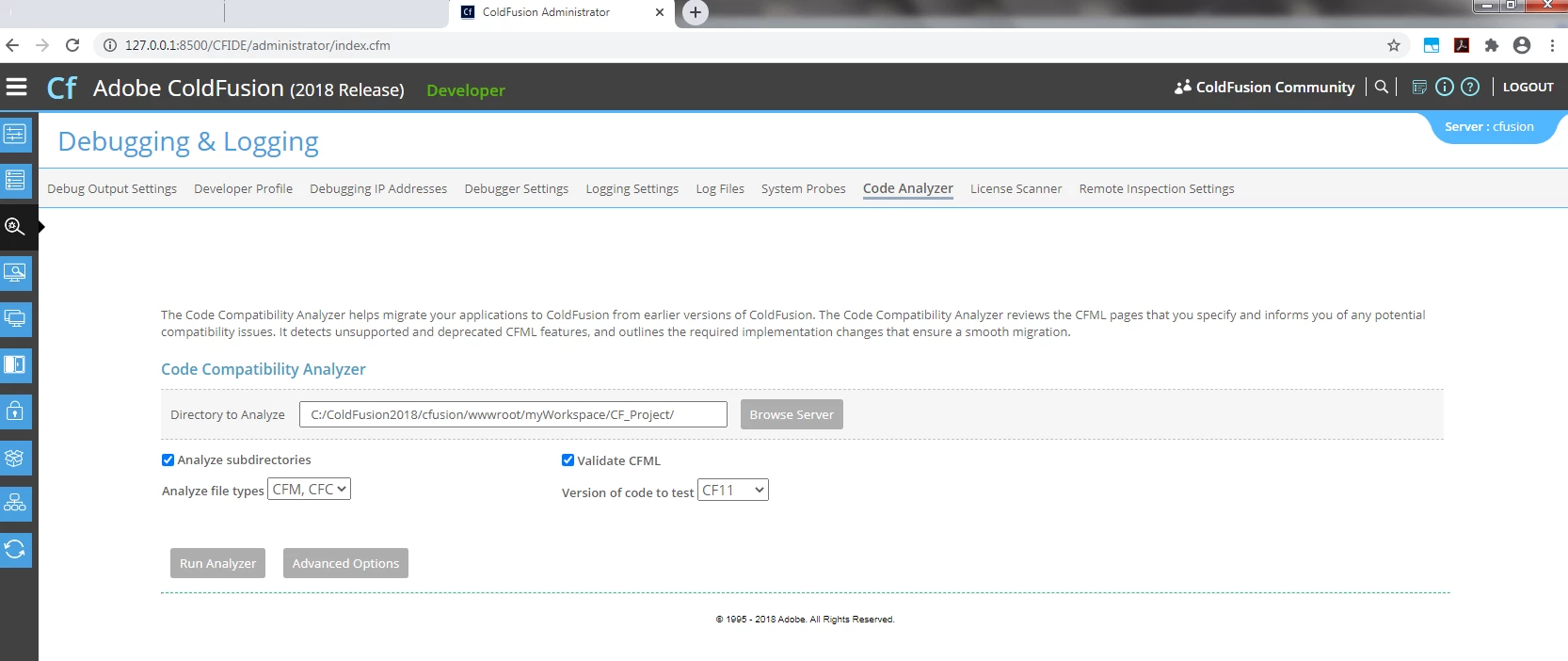Open the Adobe Acrobat extension icon

click(1462, 45)
